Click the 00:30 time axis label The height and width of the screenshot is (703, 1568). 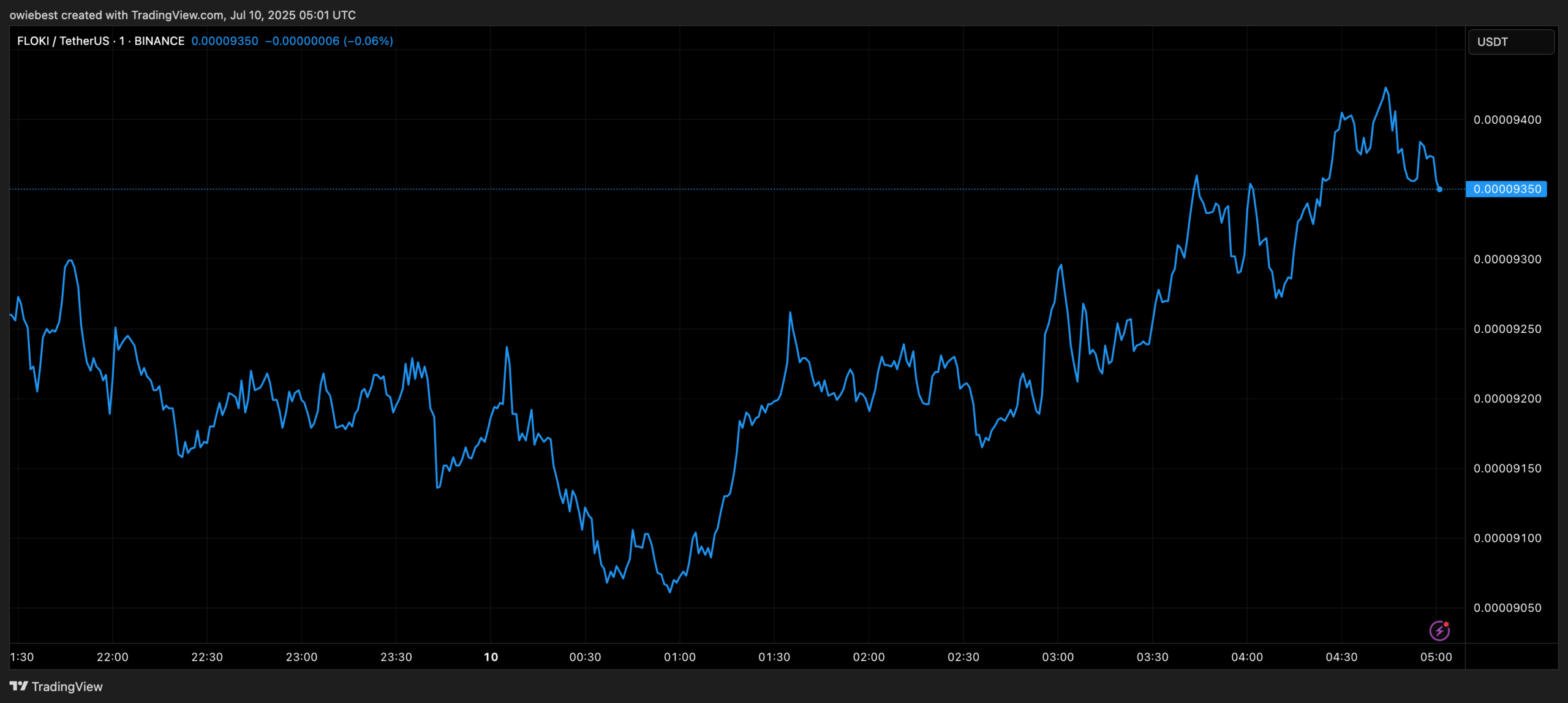[x=586, y=657]
